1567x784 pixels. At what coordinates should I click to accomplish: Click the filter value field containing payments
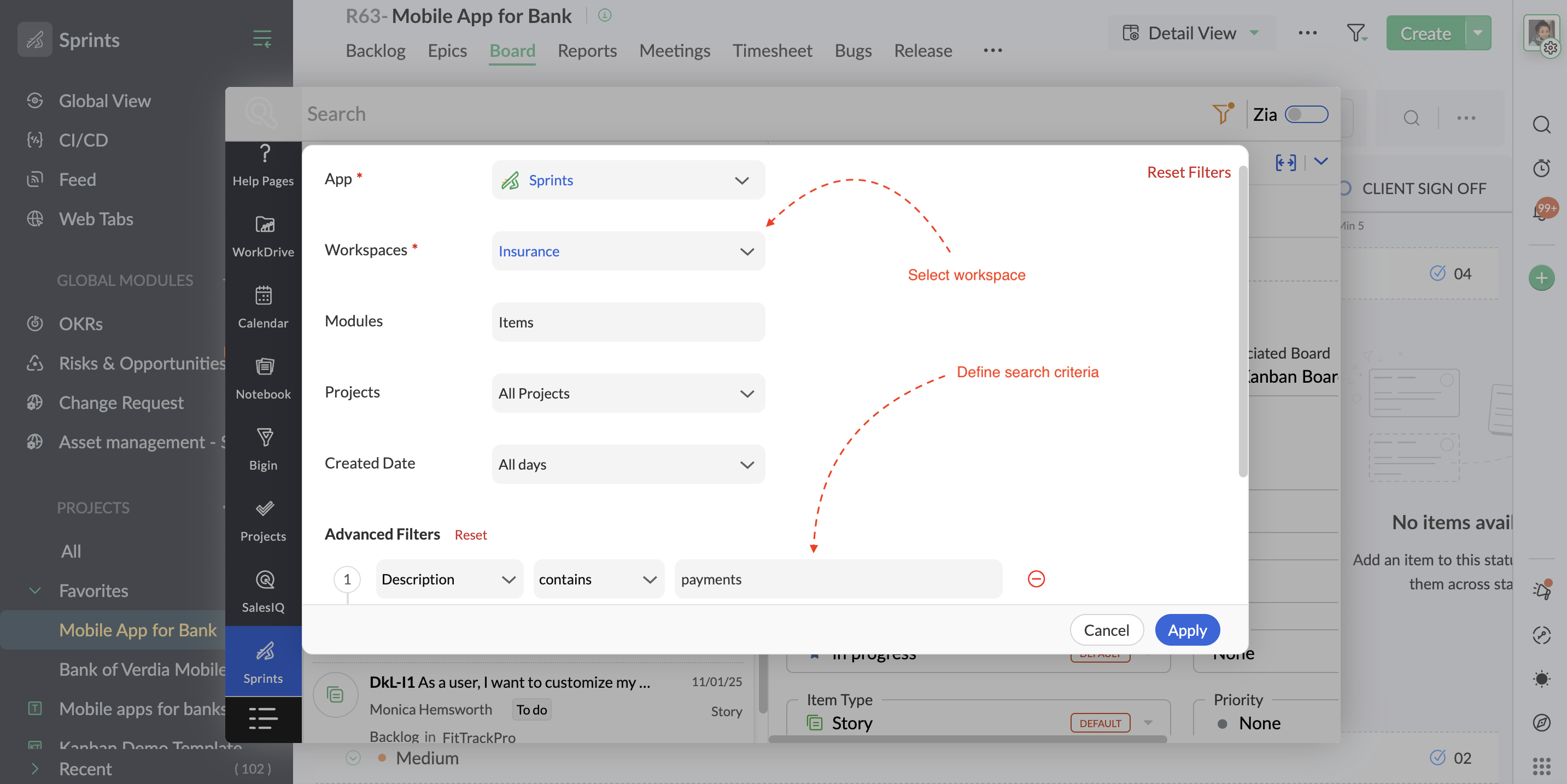tap(838, 579)
